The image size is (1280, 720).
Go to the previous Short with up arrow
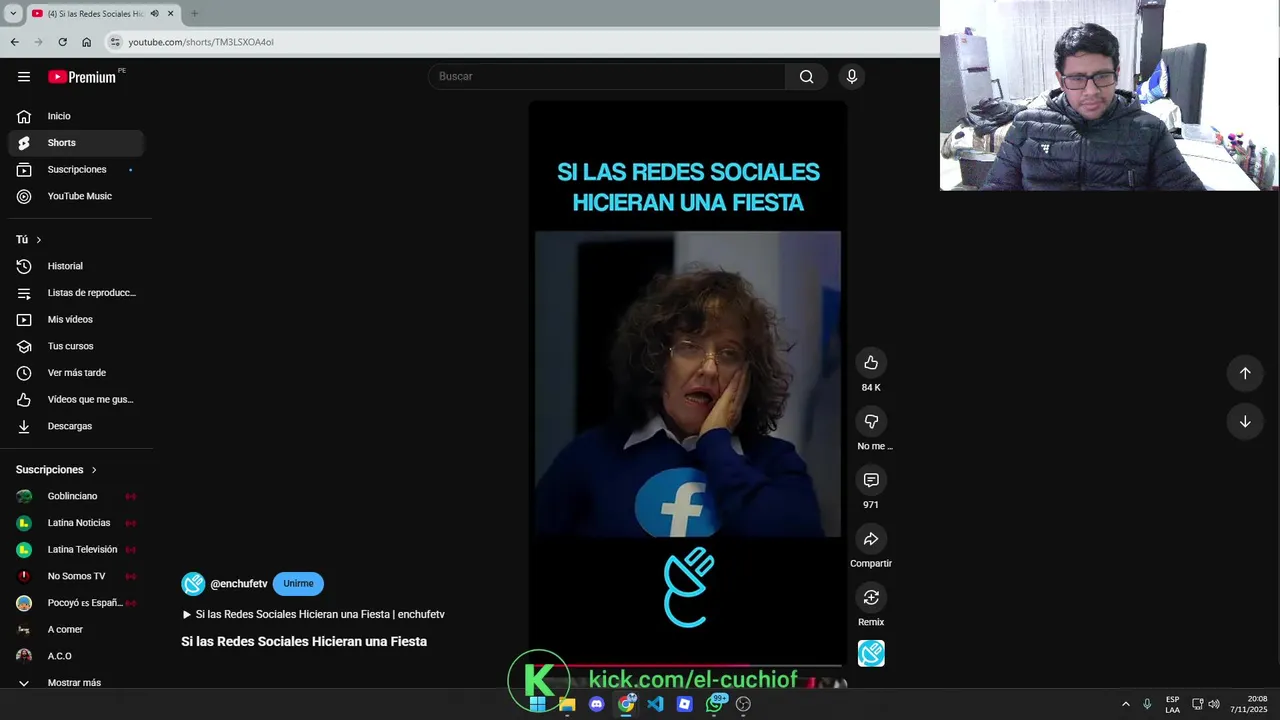[1245, 373]
